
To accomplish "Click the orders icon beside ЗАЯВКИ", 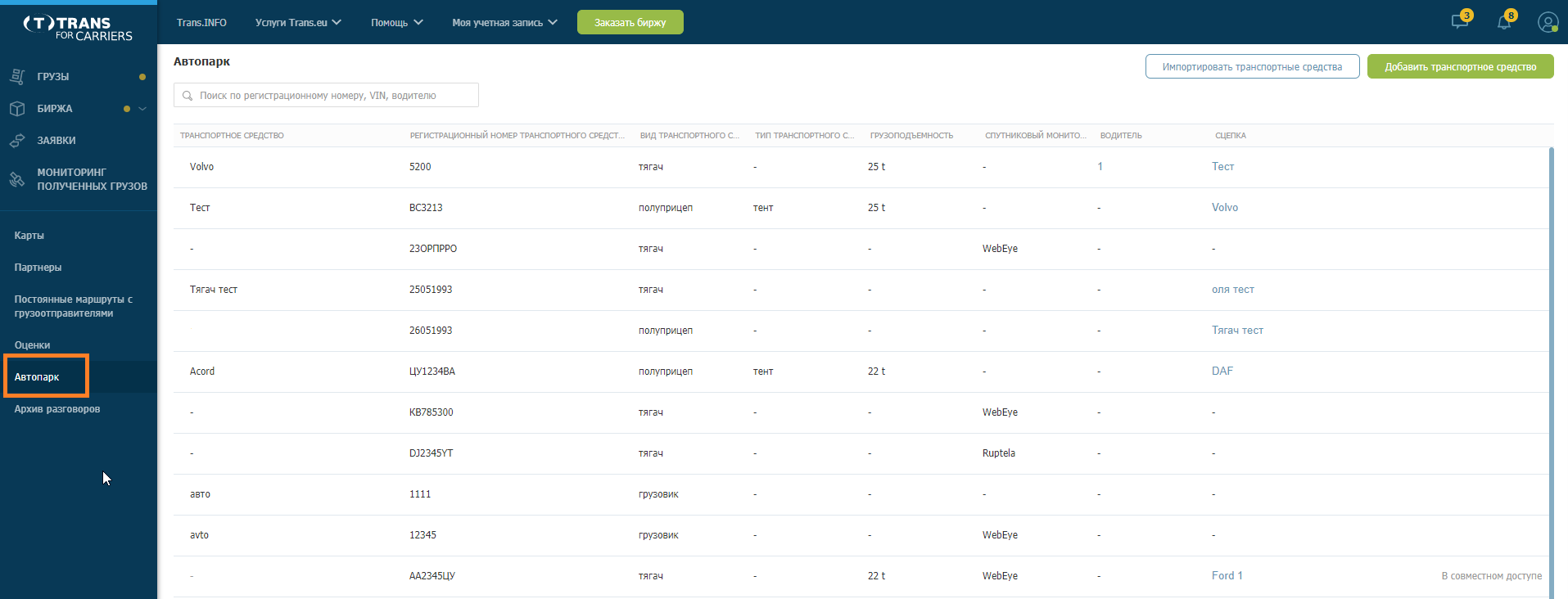I will tap(17, 141).
